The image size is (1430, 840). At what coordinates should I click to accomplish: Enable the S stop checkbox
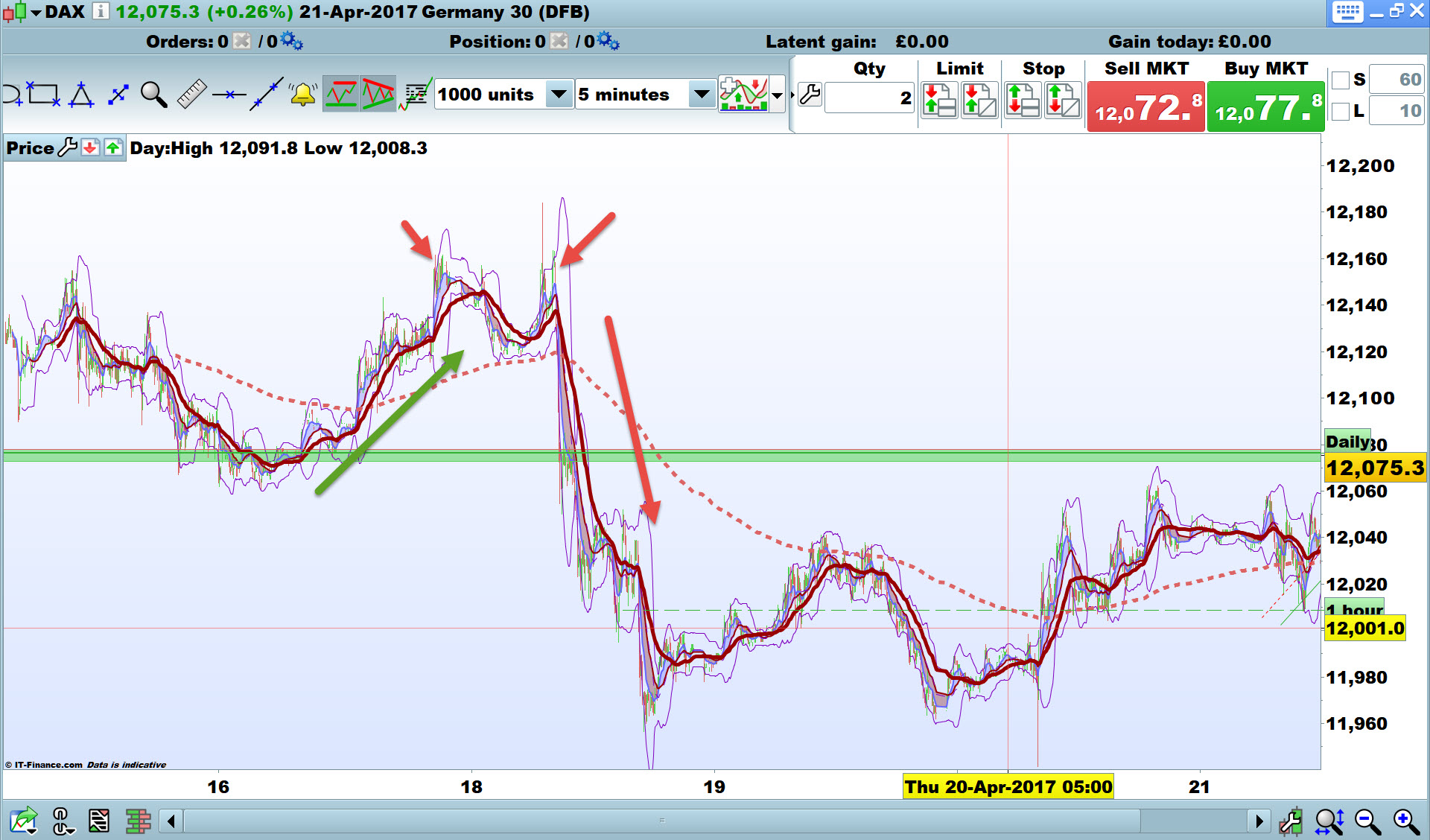tap(1341, 80)
